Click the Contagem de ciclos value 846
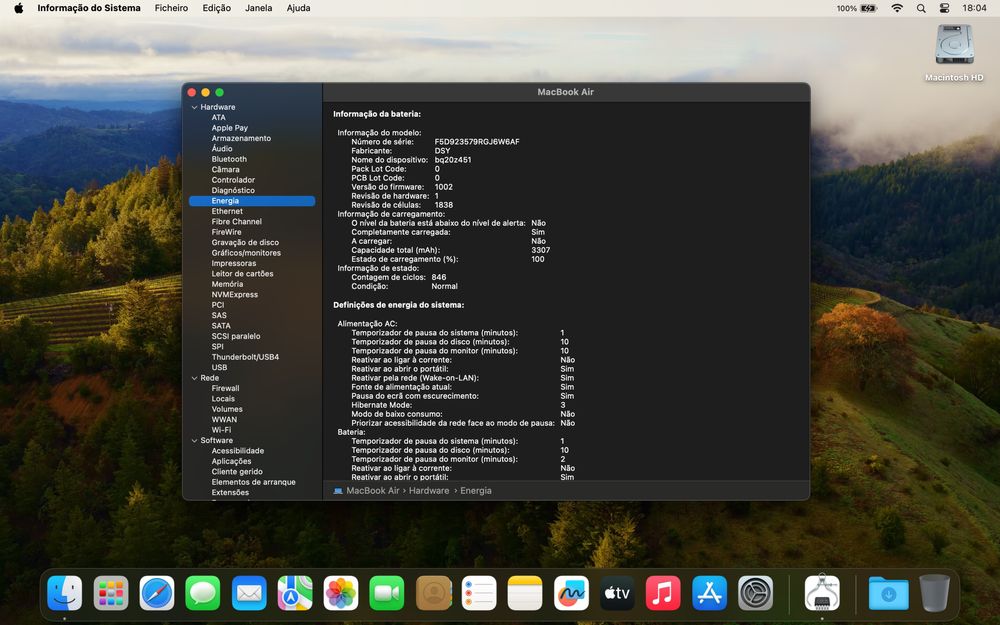 coord(439,277)
